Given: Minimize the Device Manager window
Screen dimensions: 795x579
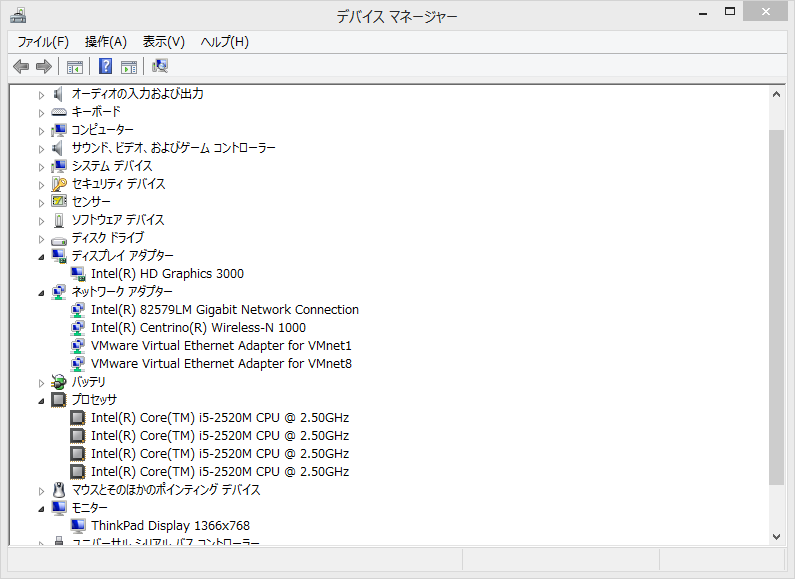Looking at the screenshot, I should [x=703, y=13].
